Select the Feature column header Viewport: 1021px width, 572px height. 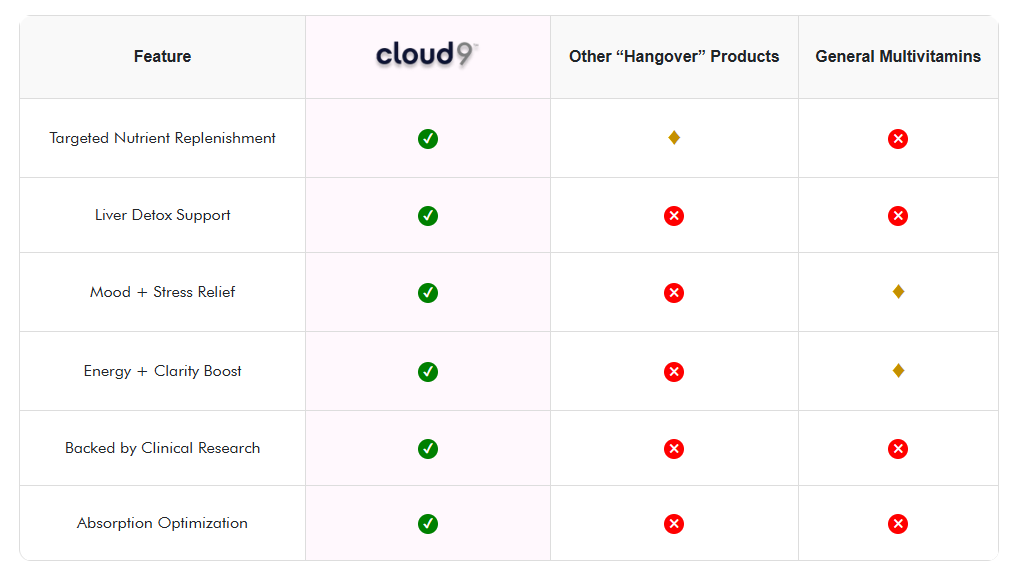click(162, 57)
